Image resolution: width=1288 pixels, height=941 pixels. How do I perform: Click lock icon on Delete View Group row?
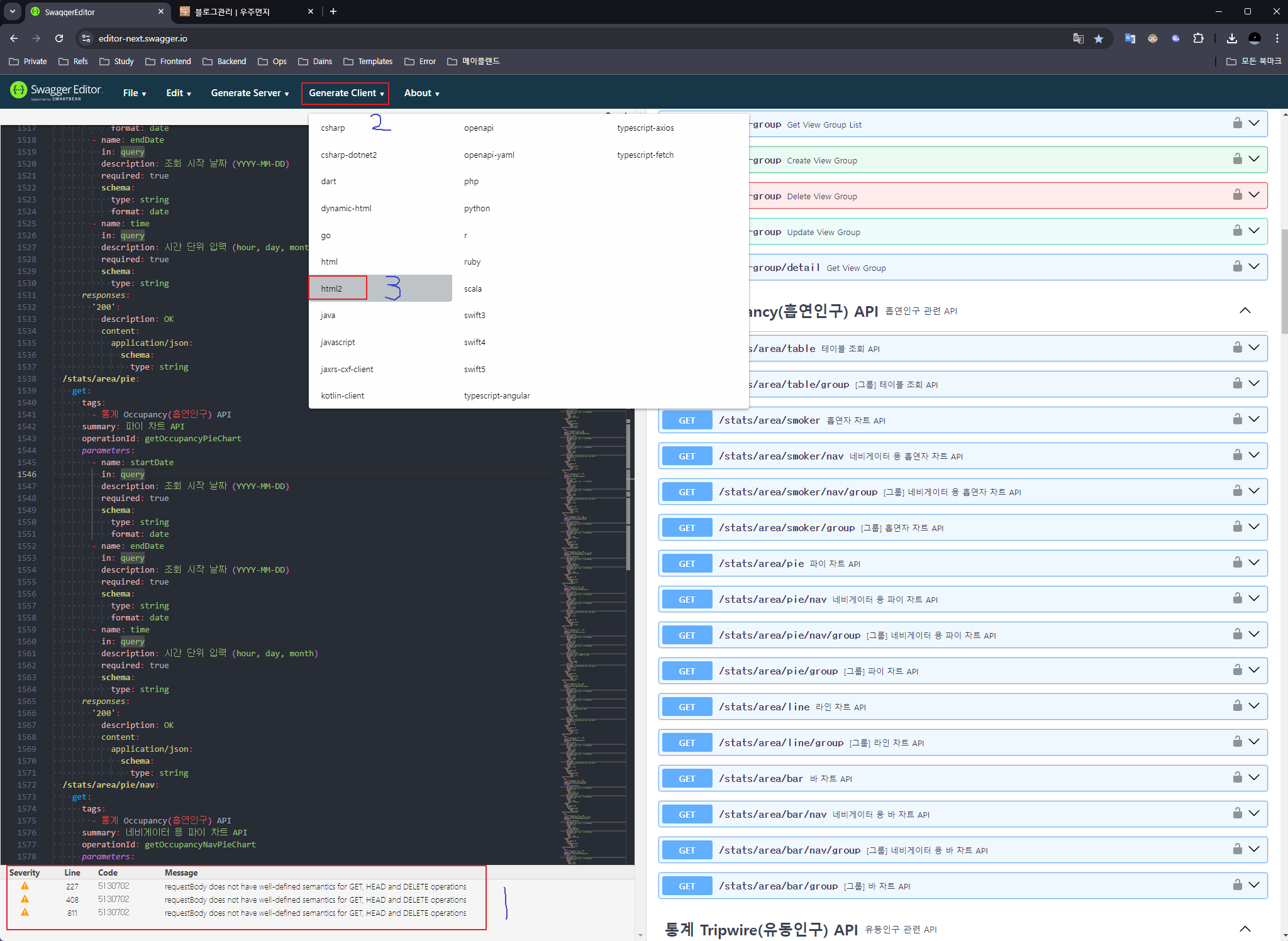tap(1237, 195)
